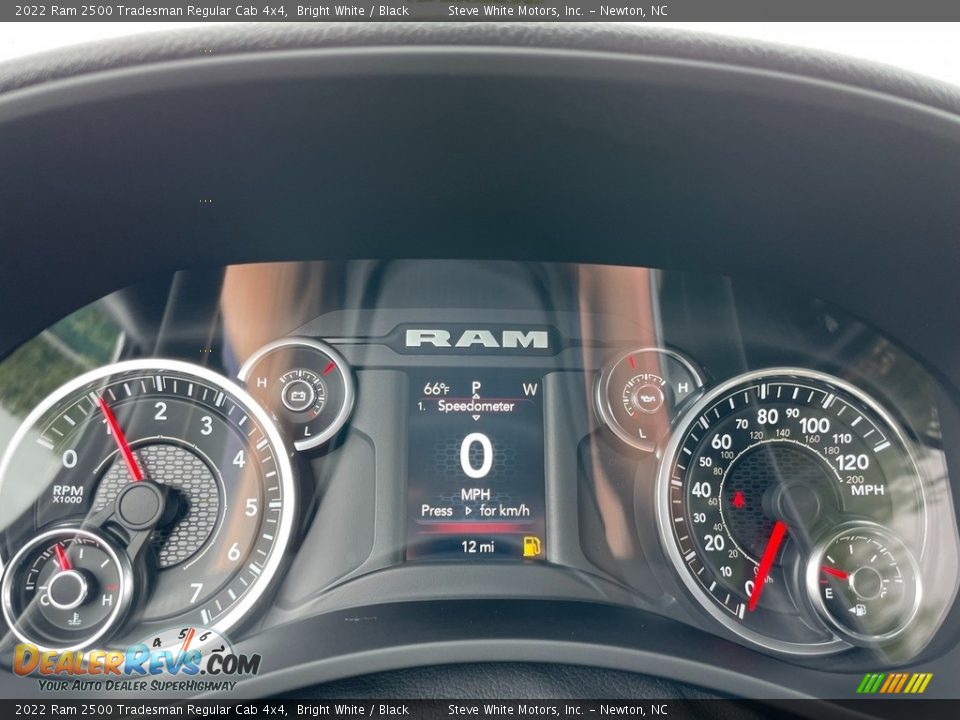Screen dimensions: 960x720
Task: Tap the E marker on fuel gauge
Action: click(x=829, y=593)
